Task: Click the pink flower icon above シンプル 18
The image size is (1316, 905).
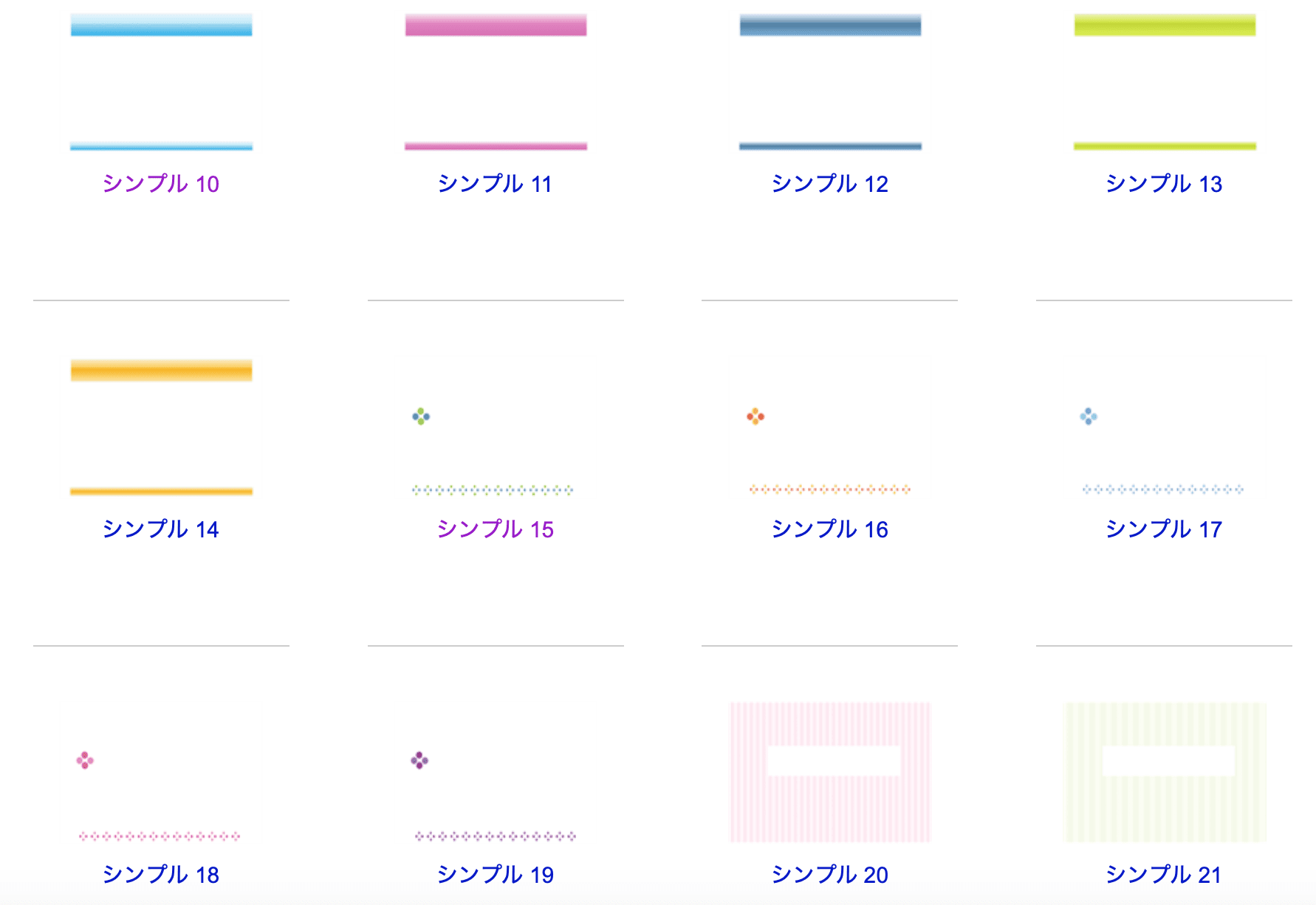Action: coord(85,760)
